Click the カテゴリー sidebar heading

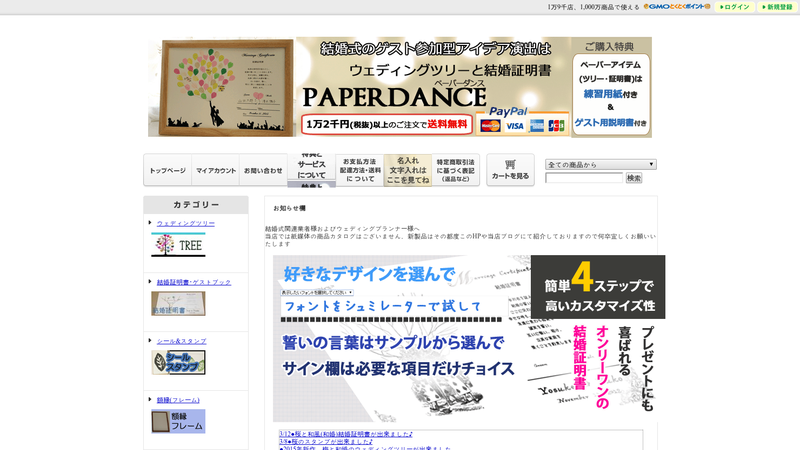pos(196,205)
